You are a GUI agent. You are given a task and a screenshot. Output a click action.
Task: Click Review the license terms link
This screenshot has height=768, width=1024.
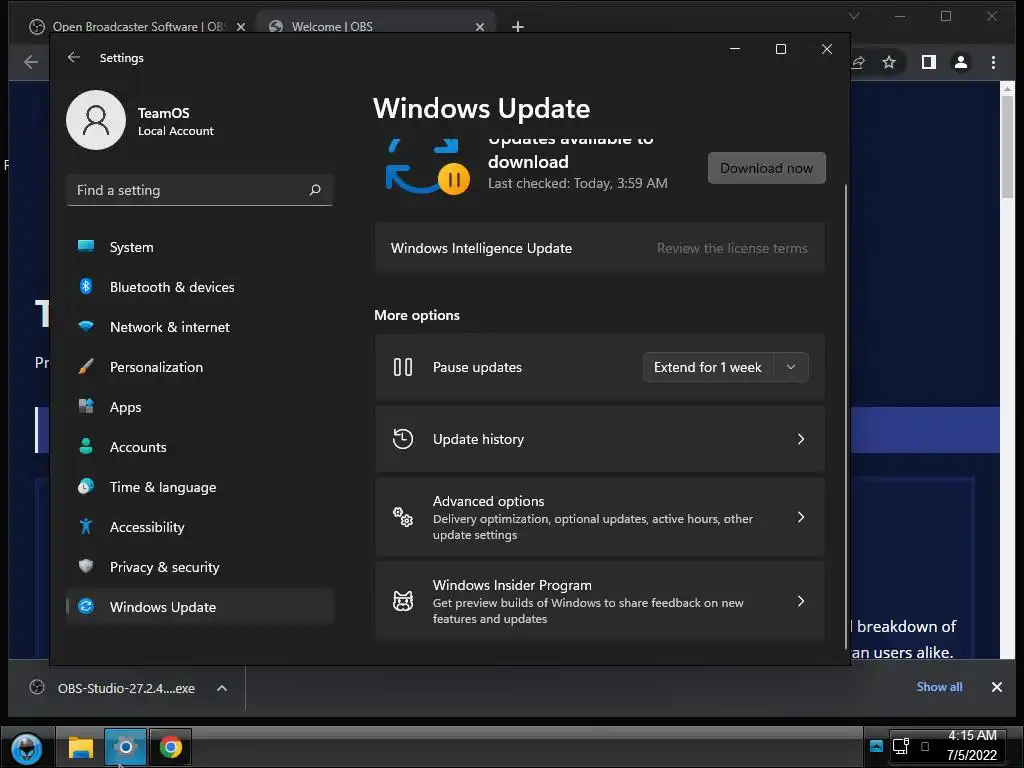tap(732, 248)
